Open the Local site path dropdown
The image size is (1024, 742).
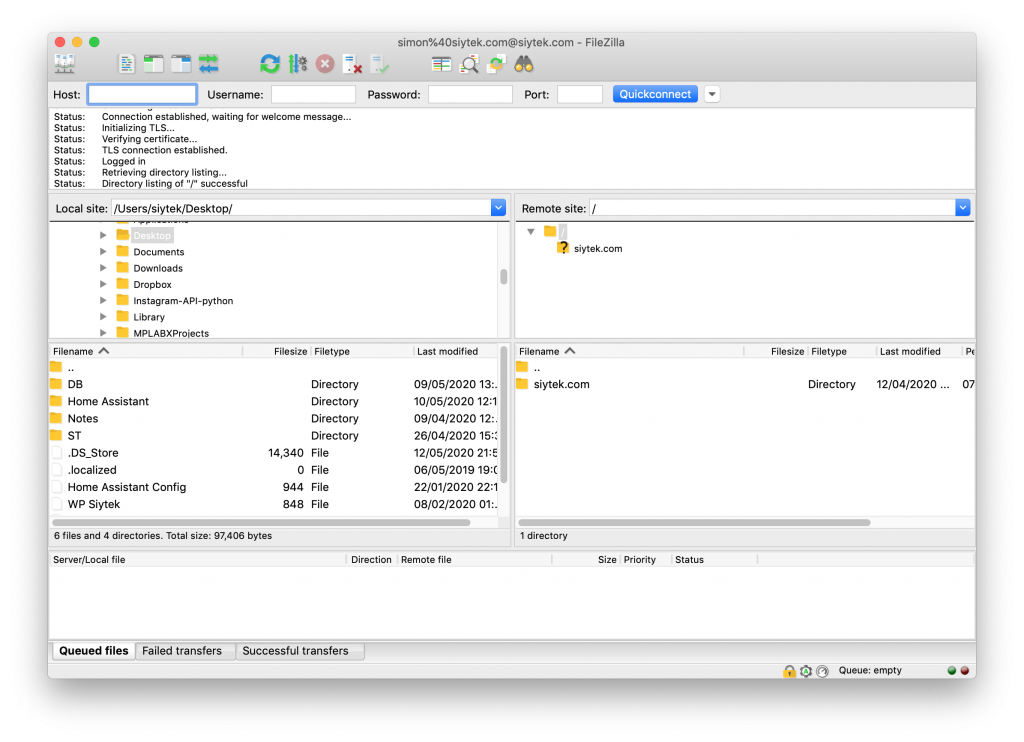[498, 208]
